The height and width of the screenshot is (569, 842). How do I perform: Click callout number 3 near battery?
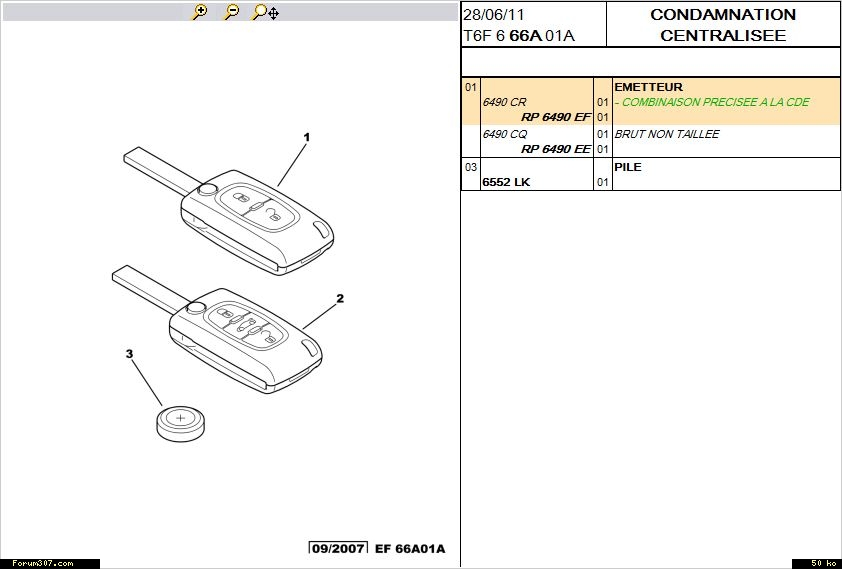tap(129, 353)
